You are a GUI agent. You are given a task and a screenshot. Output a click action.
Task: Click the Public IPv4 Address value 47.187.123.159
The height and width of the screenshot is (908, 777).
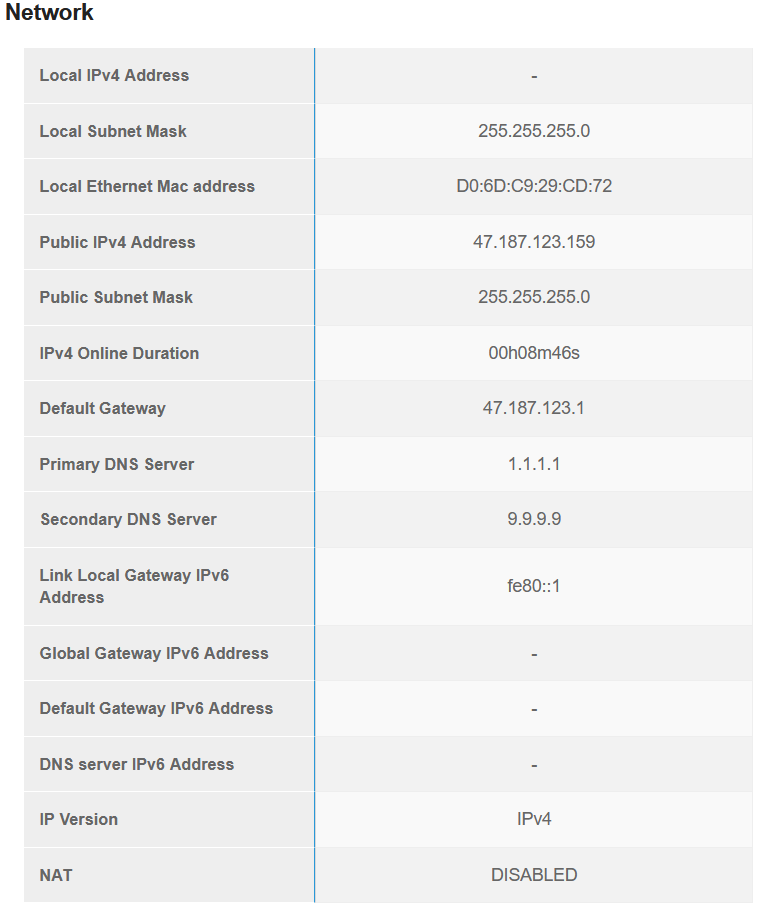(534, 241)
